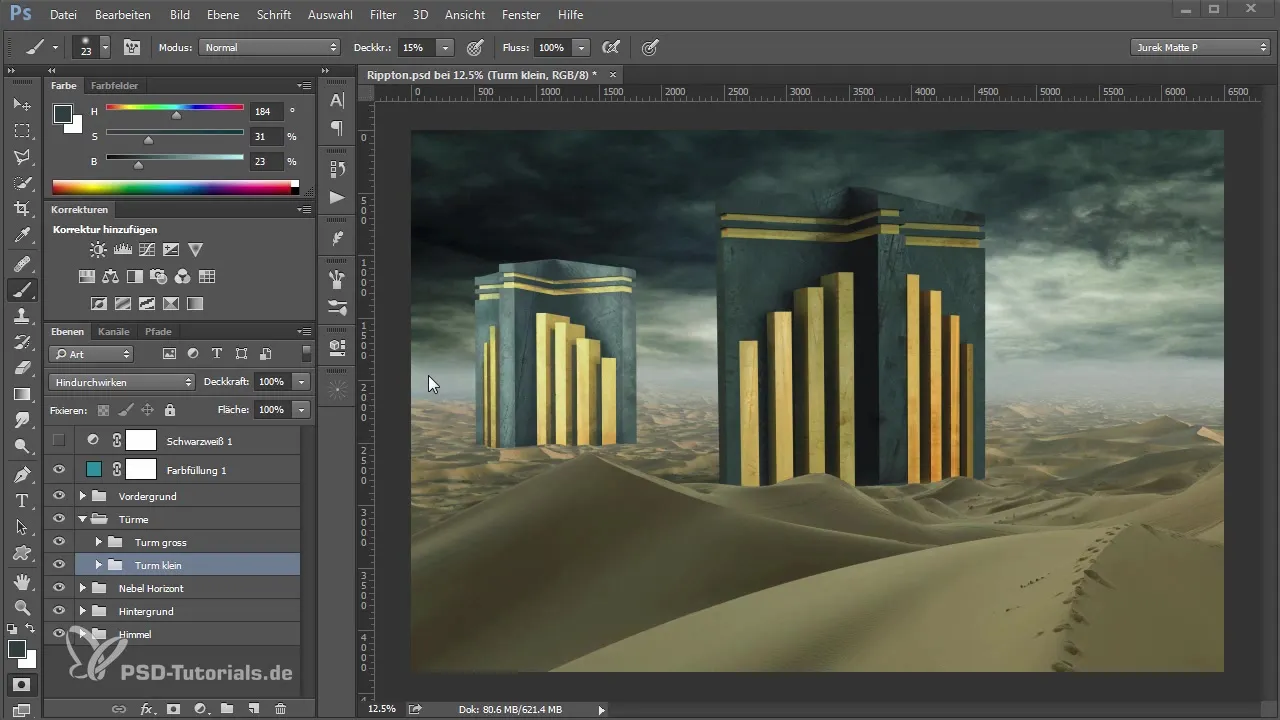1280x720 pixels.
Task: Choose the Hand tool
Action: pos(21,581)
